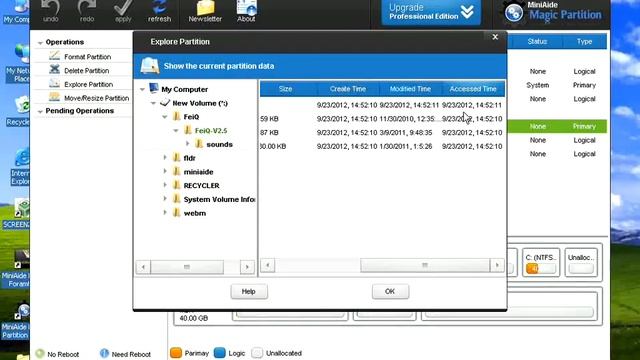Viewport: 640px width, 360px height.
Task: Click the redo toolbar icon
Action: coord(87,11)
